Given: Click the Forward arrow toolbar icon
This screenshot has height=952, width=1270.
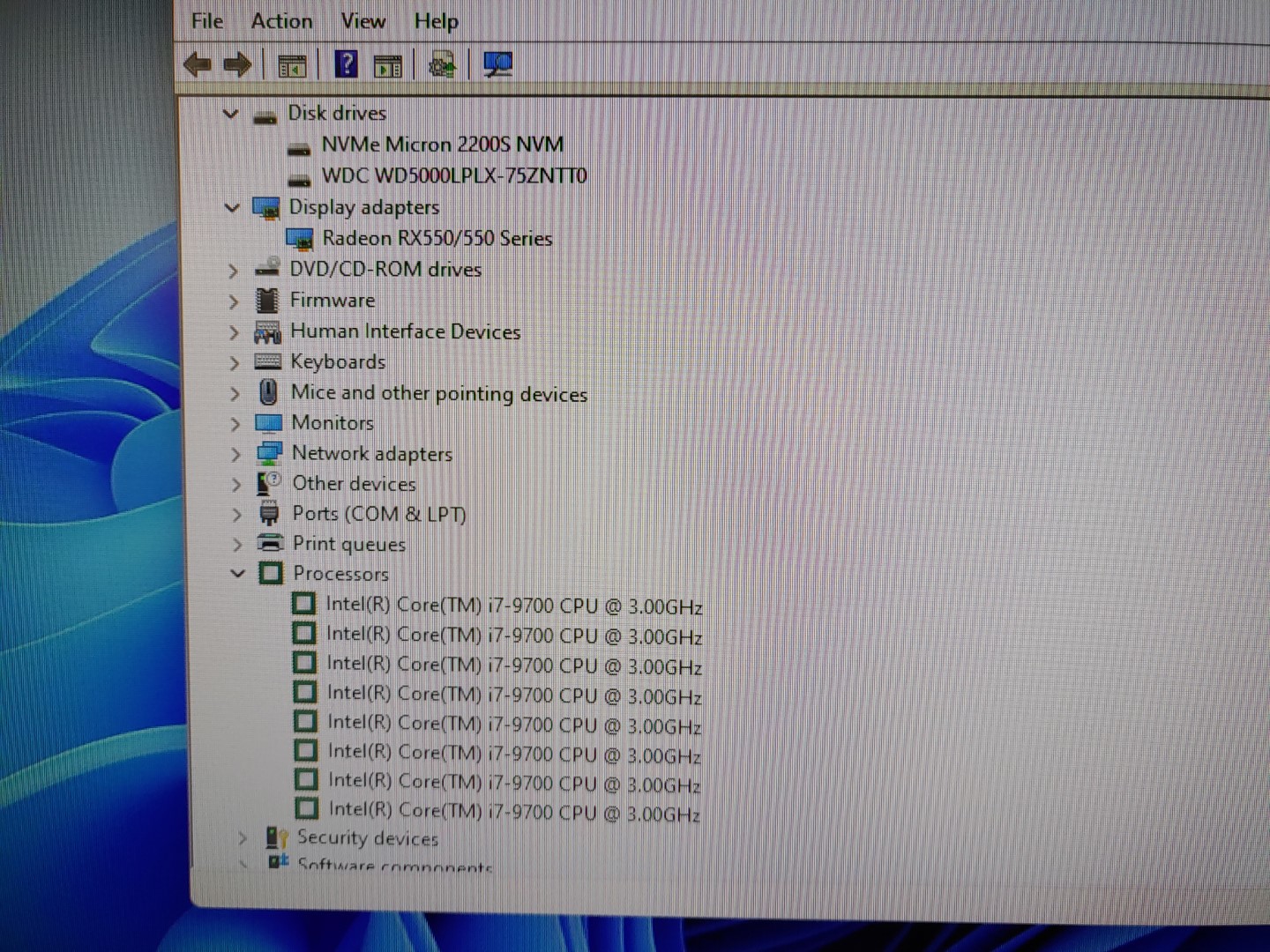Looking at the screenshot, I should click(237, 64).
